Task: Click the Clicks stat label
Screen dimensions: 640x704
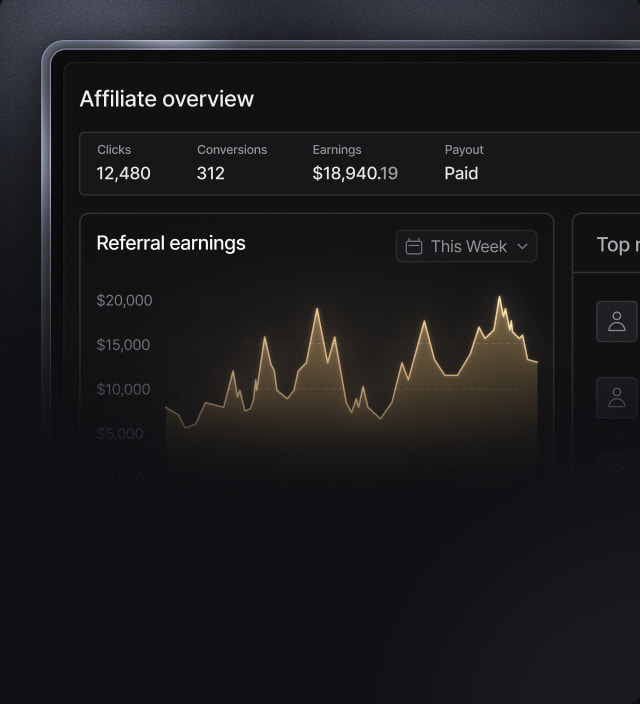Action: pyautogui.click(x=114, y=149)
